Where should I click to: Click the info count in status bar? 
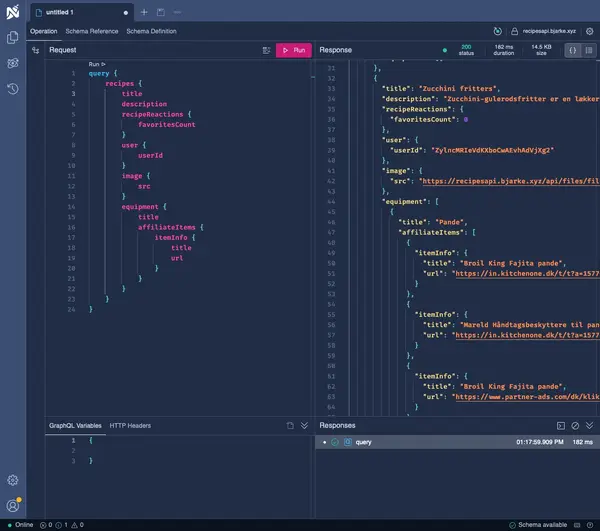click(62, 525)
